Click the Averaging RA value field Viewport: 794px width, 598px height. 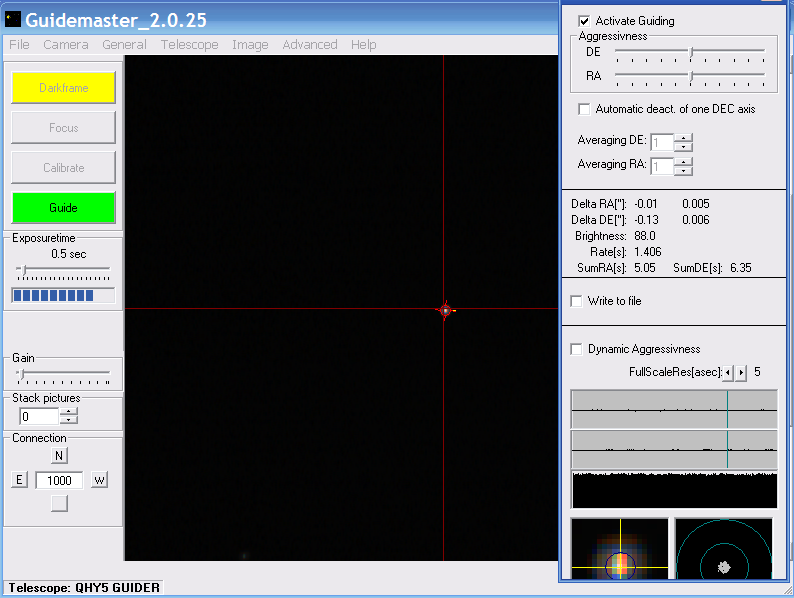(662, 166)
